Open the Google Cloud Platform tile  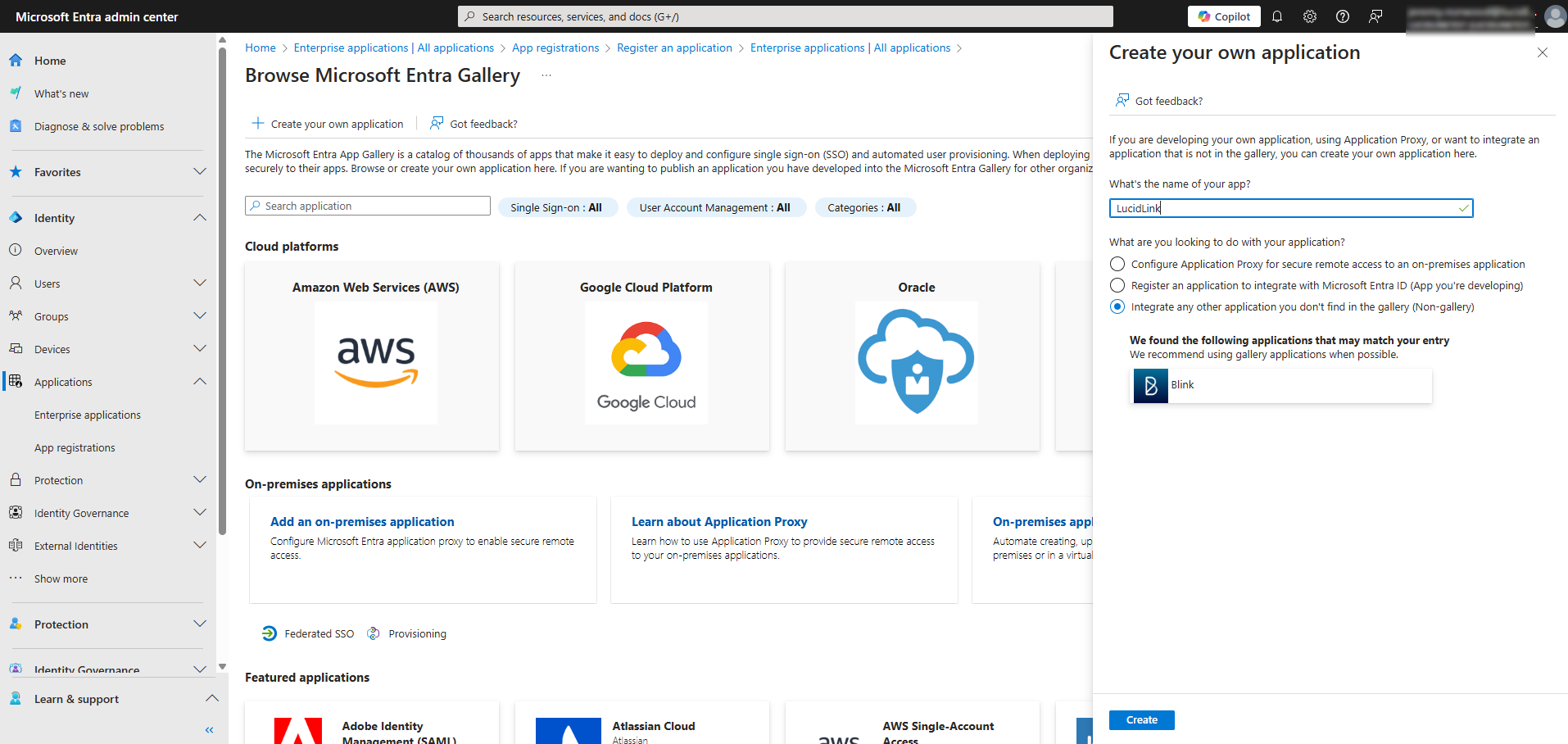pos(642,356)
